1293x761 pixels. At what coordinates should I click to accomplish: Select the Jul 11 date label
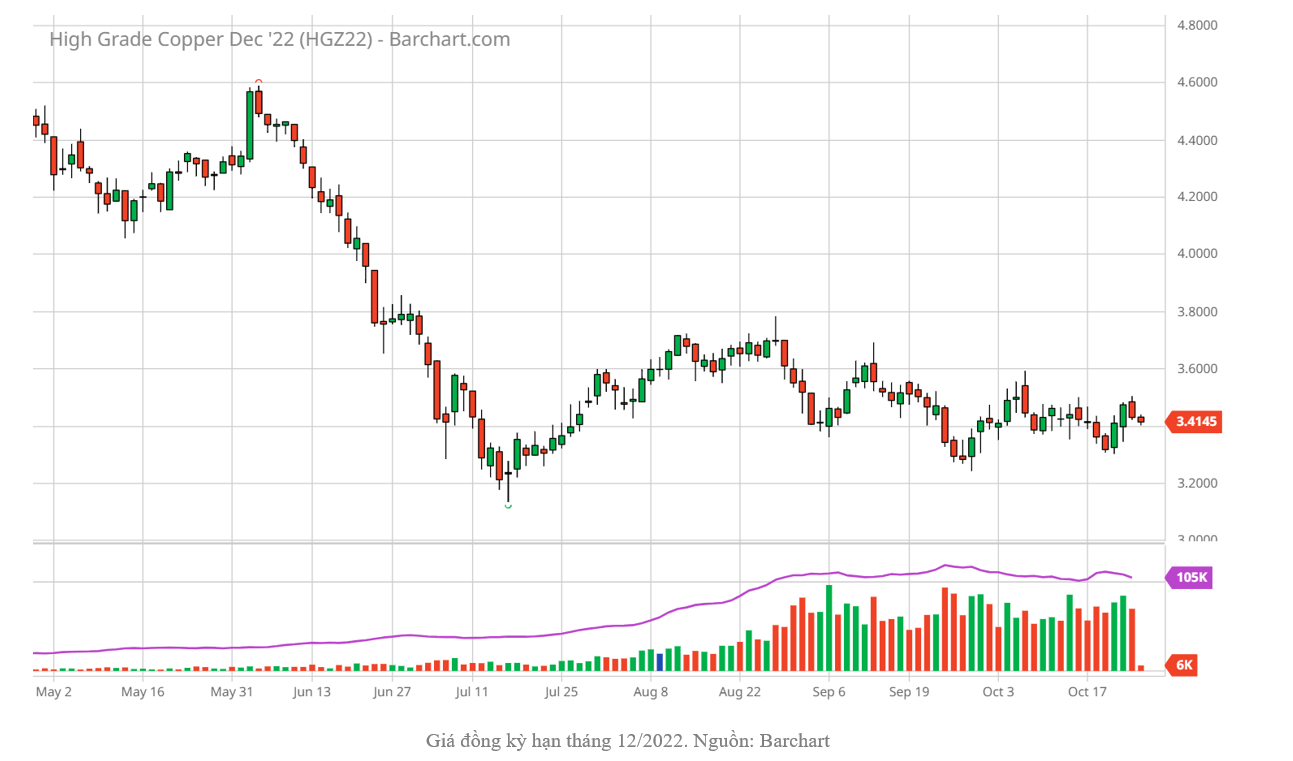[472, 692]
